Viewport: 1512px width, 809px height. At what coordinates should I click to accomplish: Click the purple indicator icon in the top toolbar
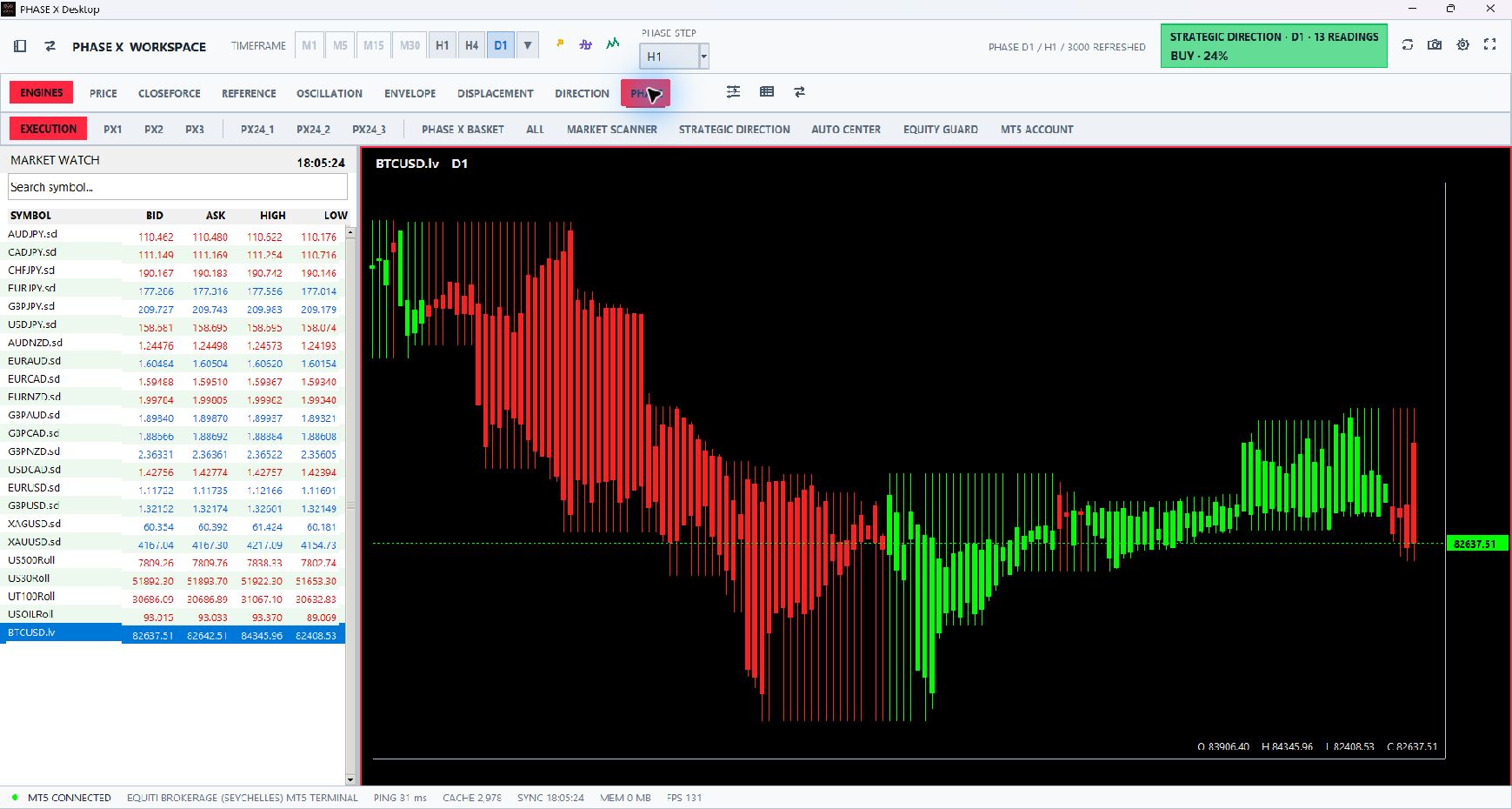coord(586,43)
